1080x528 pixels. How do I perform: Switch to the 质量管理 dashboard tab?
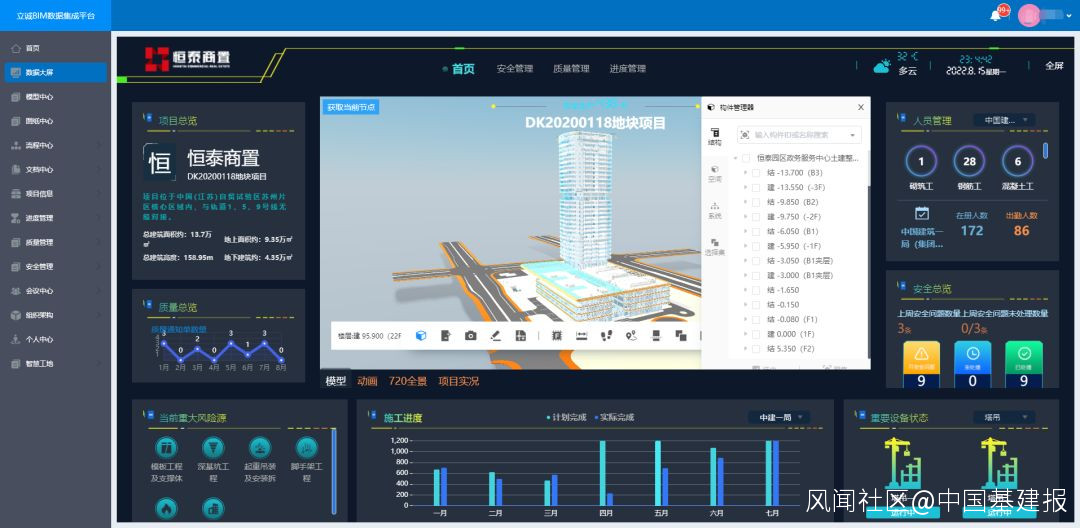point(571,69)
